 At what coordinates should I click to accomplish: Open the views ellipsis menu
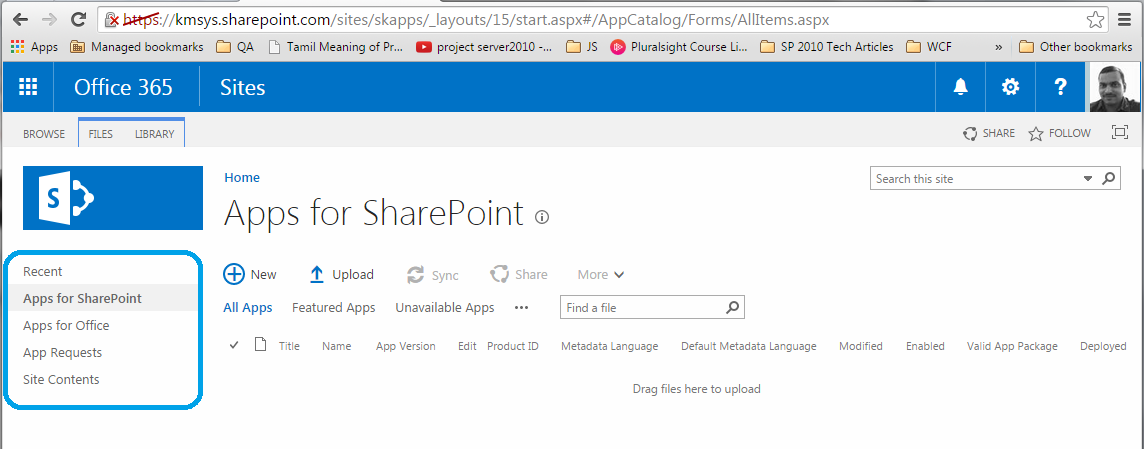521,308
